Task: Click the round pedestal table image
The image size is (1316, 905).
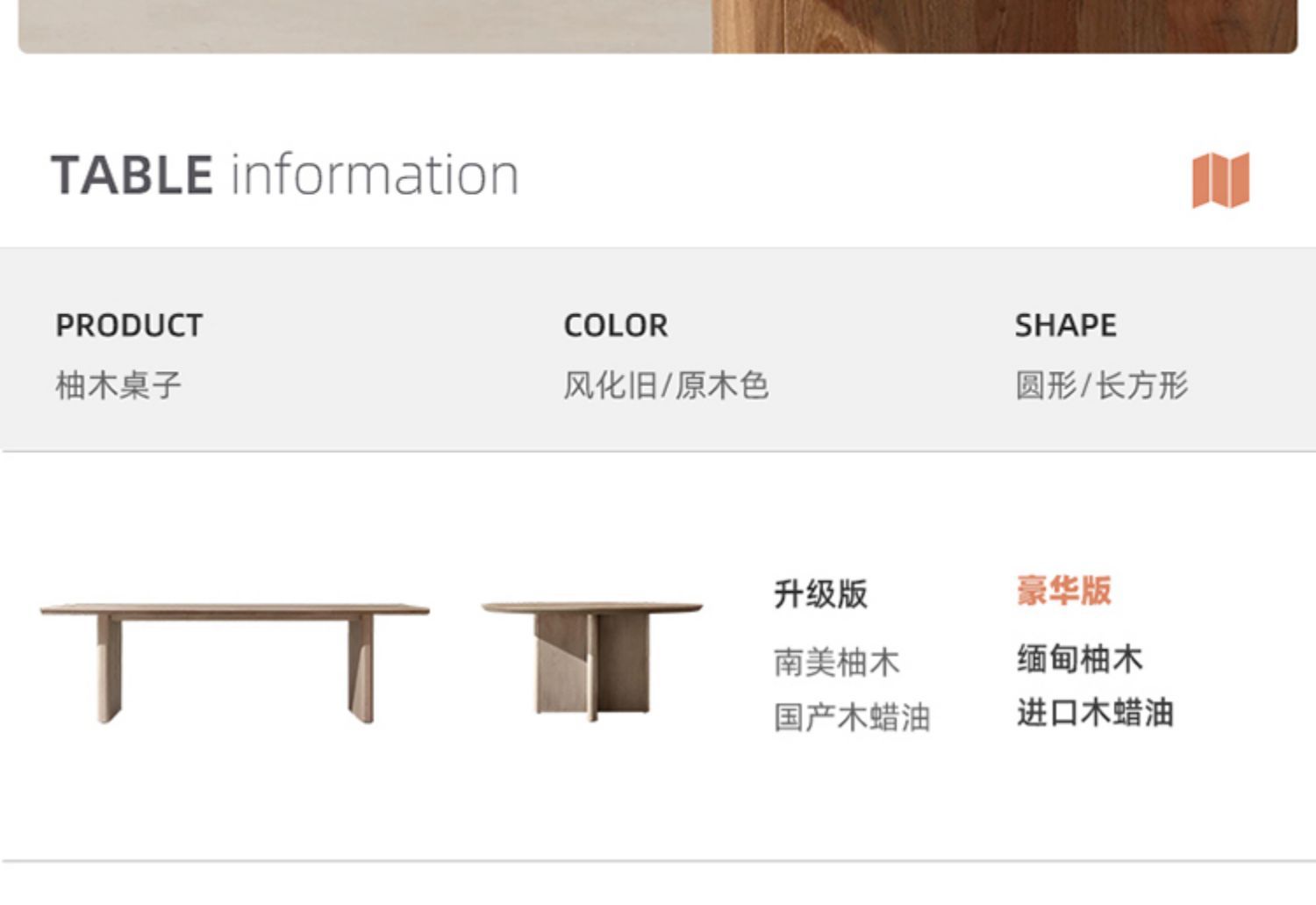Action: pos(592,658)
